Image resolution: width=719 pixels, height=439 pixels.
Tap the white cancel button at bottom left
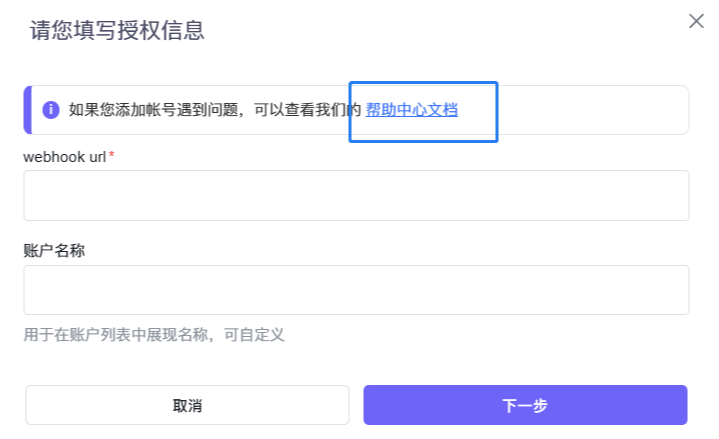(187, 405)
